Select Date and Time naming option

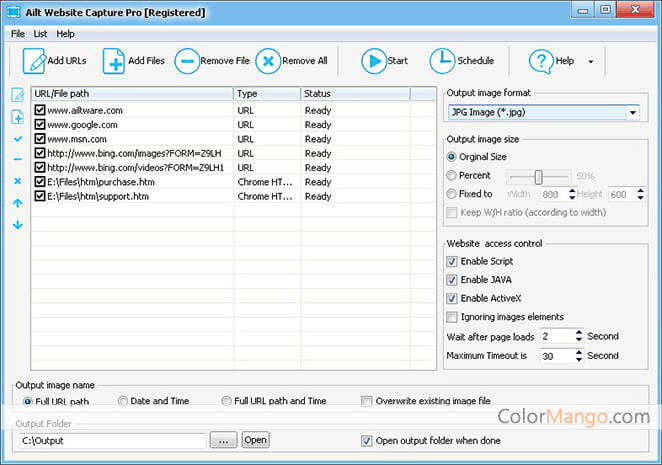pos(123,401)
